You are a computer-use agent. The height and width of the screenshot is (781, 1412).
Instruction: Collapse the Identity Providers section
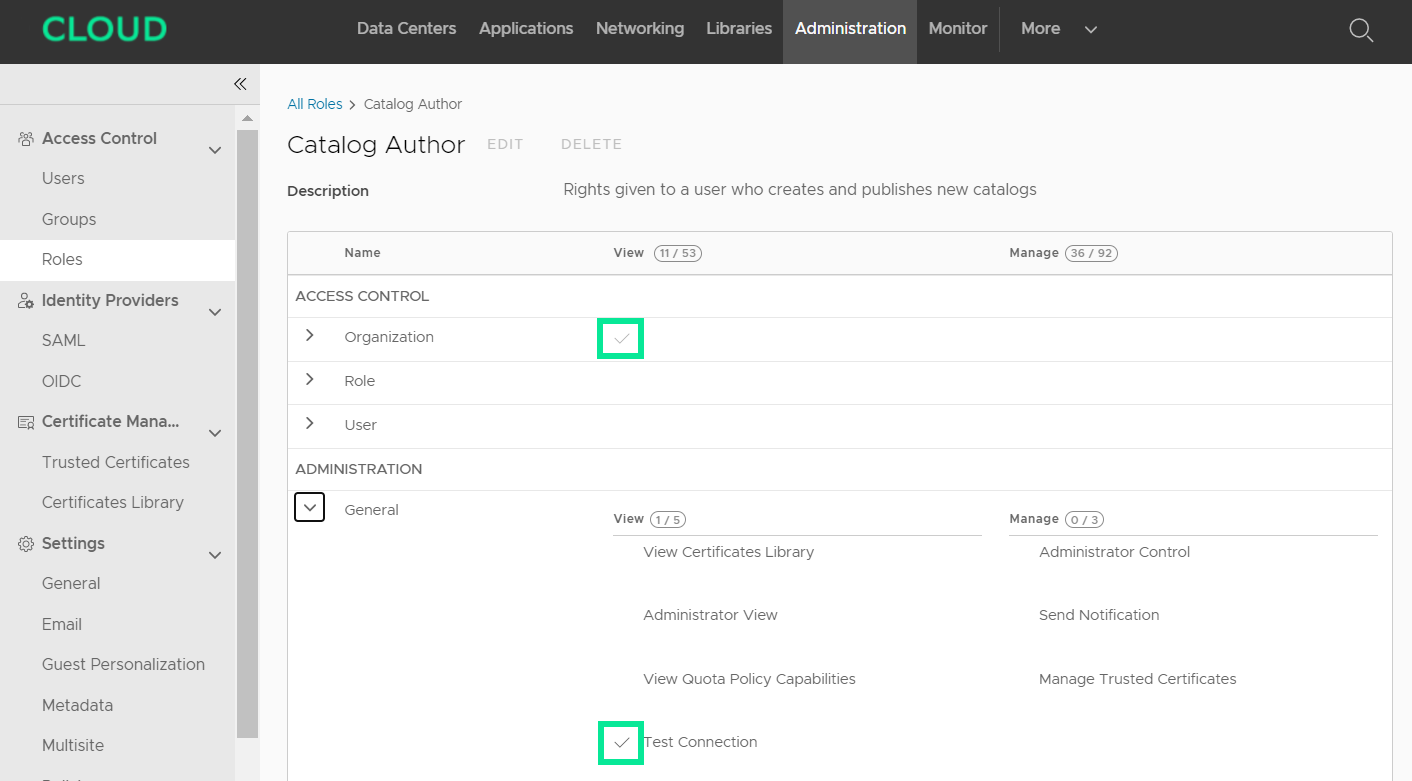pos(214,313)
